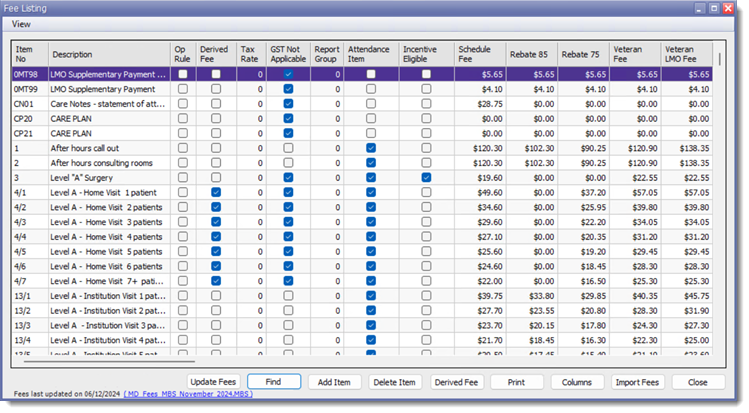Open the View menu
Viewport: 749px width, 413px height.
point(21,23)
